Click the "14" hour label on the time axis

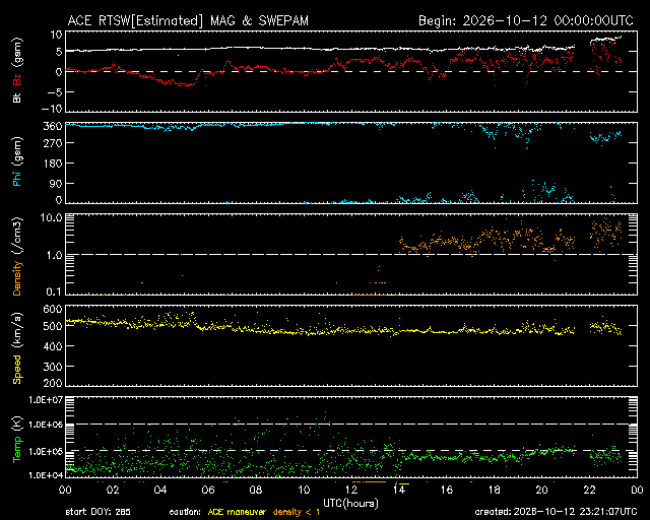[399, 490]
